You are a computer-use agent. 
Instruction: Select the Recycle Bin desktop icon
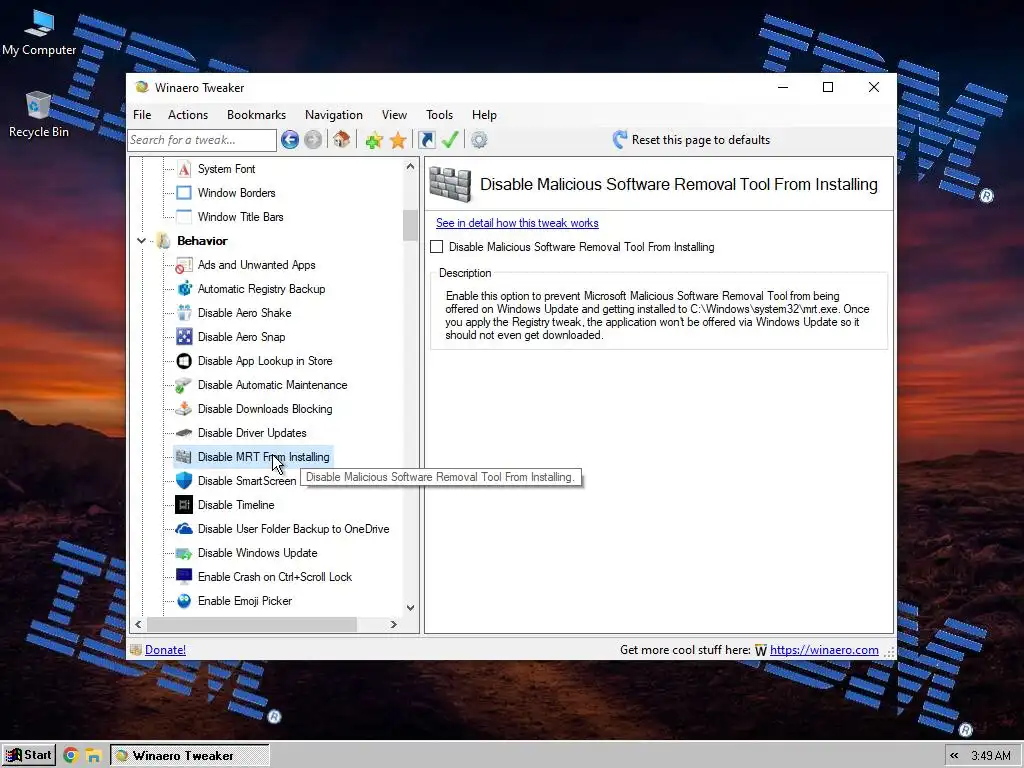(39, 116)
